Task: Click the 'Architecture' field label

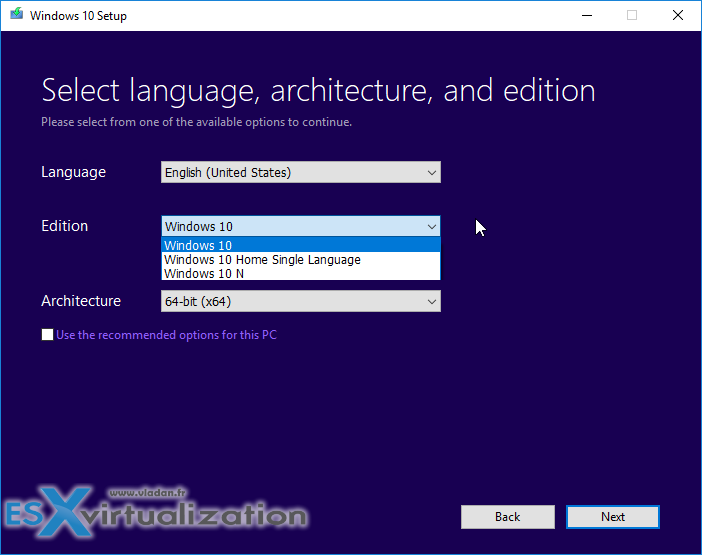Action: coord(81,301)
